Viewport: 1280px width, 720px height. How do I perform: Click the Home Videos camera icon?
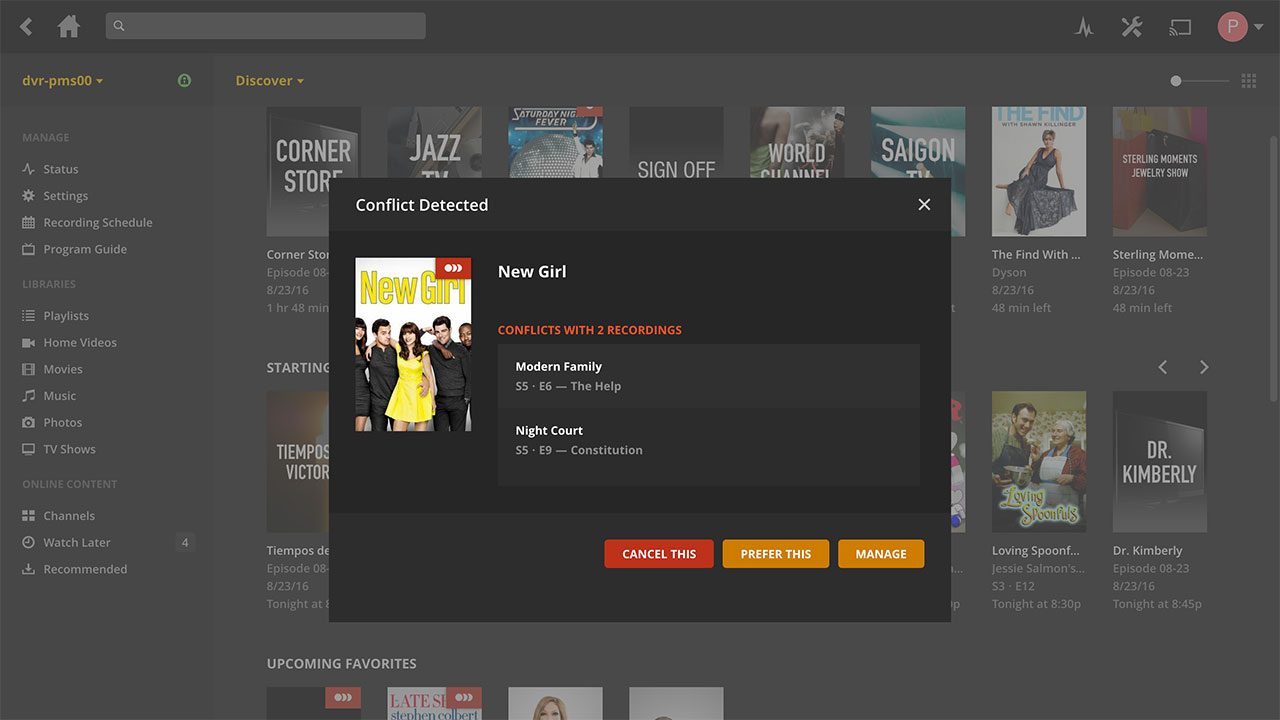pos(29,342)
